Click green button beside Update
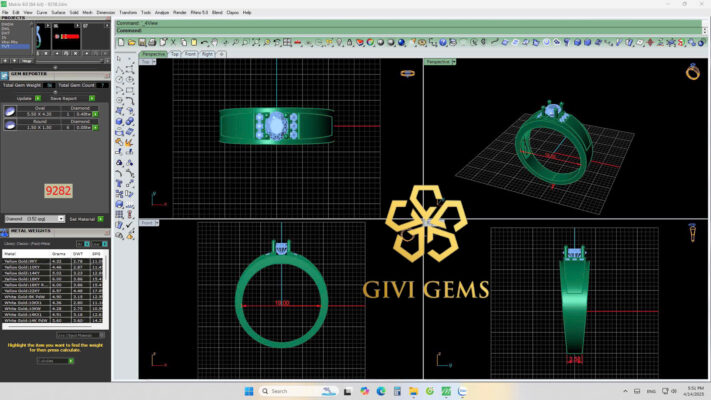Image resolution: width=711 pixels, height=400 pixels. [38, 98]
